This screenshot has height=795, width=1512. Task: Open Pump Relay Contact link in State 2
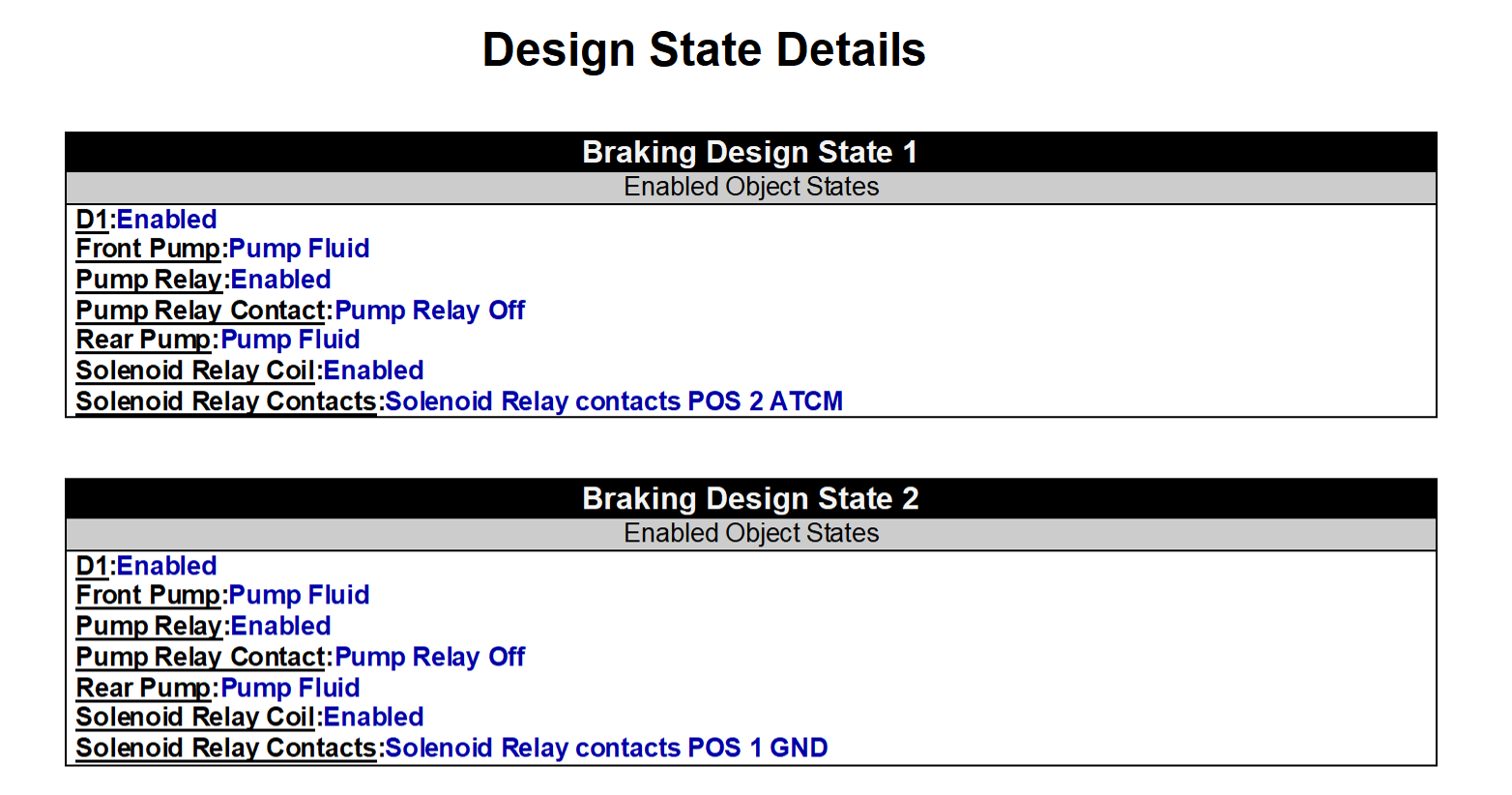[x=201, y=657]
